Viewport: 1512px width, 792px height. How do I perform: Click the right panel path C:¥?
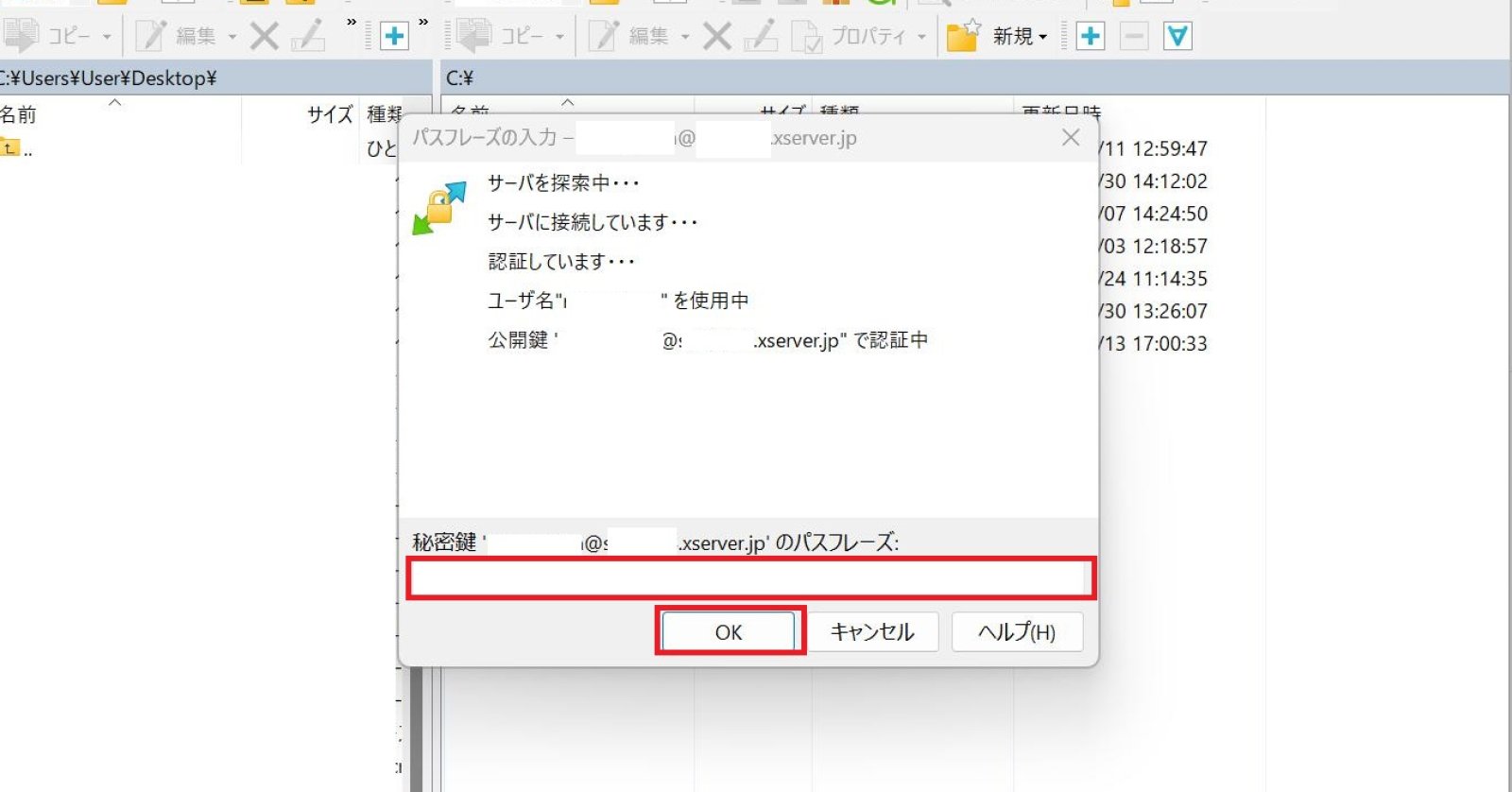(460, 78)
